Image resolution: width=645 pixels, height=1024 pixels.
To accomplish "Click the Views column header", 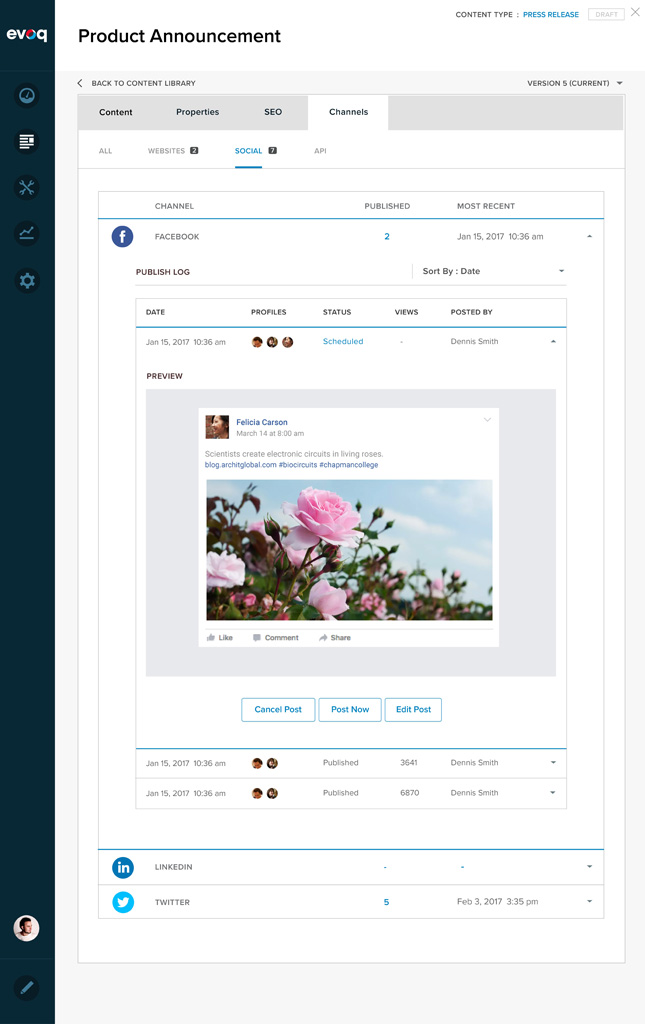I will coord(406,312).
